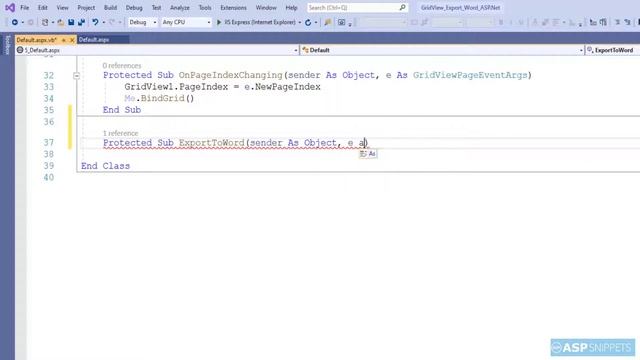The image size is (640, 360).
Task: Open the View menu
Action: tap(62, 8)
